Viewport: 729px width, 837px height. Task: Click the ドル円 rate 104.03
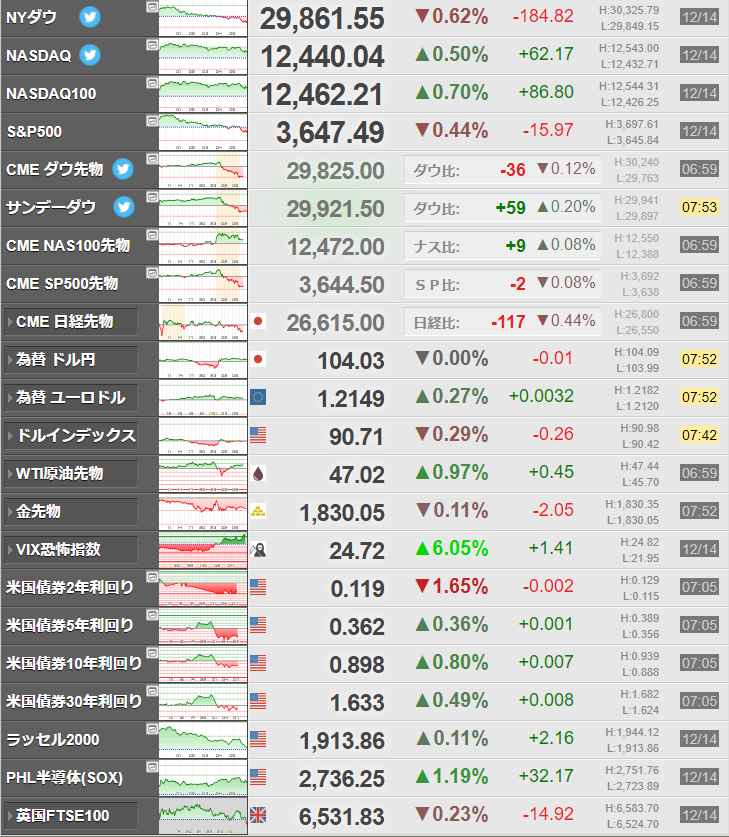coord(351,361)
